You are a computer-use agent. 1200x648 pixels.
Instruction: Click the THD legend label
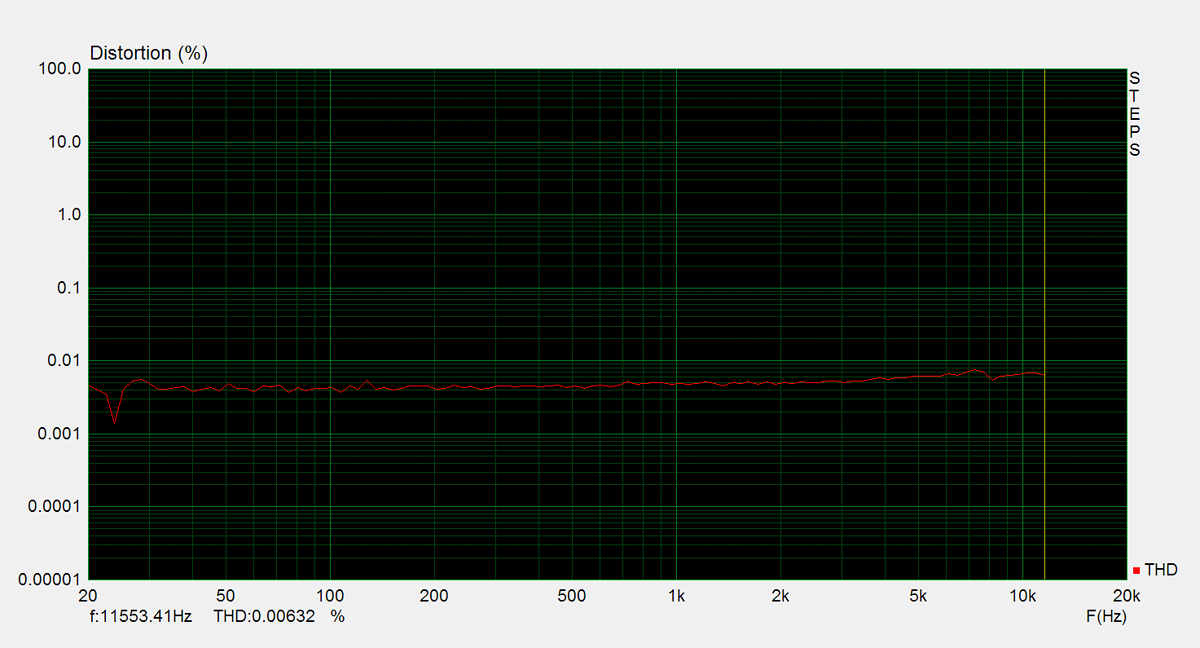coord(1161,570)
